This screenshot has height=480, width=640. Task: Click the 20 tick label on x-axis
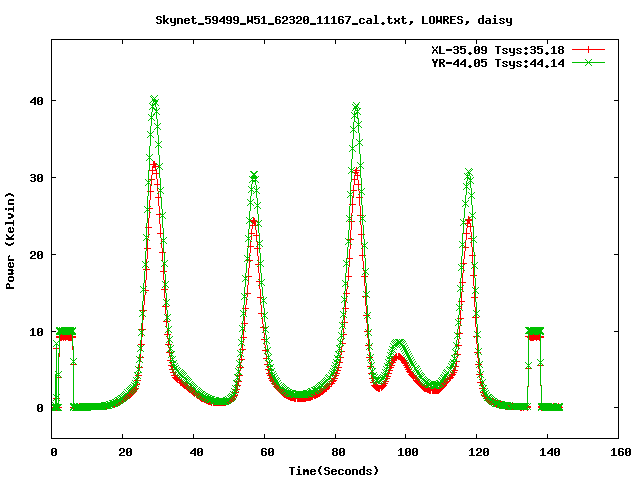(124, 452)
